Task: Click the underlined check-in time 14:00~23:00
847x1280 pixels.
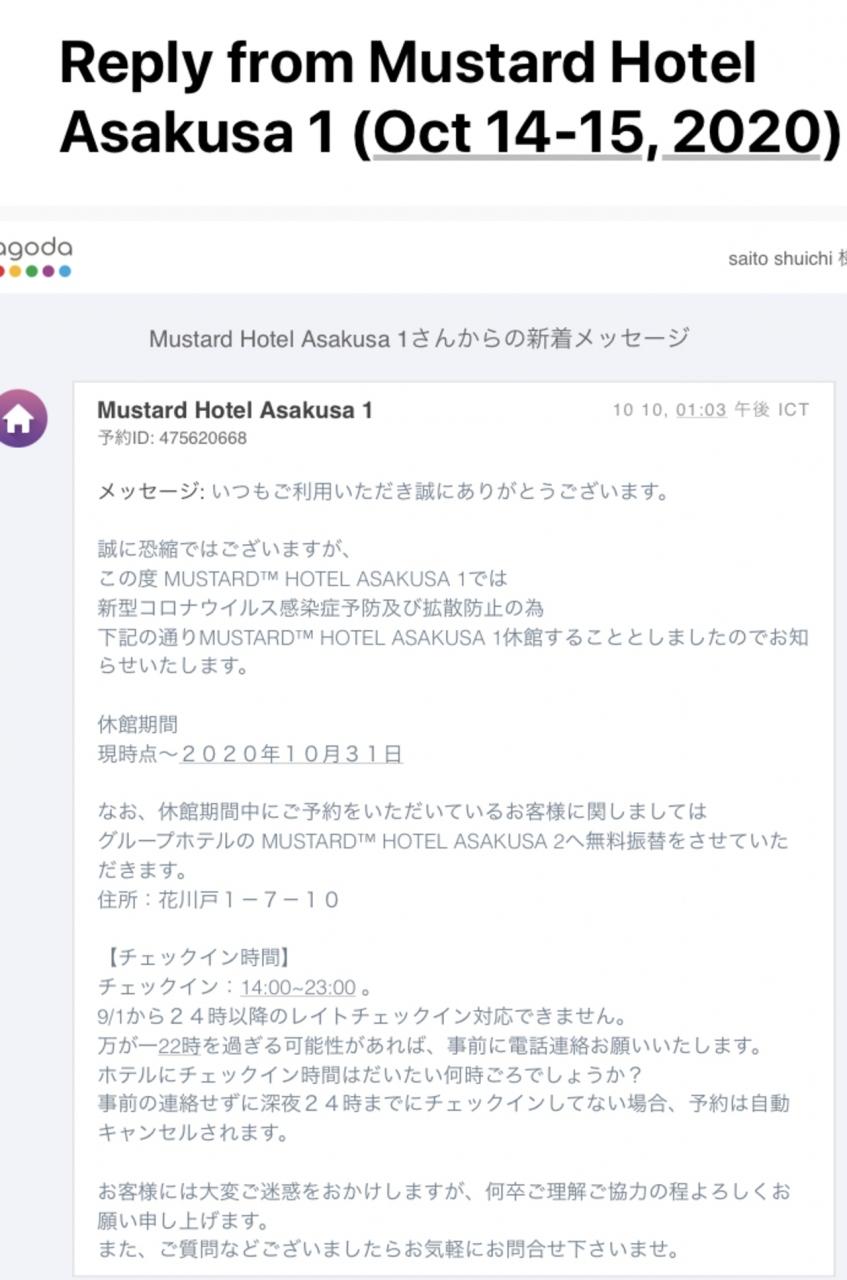Action: click(x=298, y=988)
